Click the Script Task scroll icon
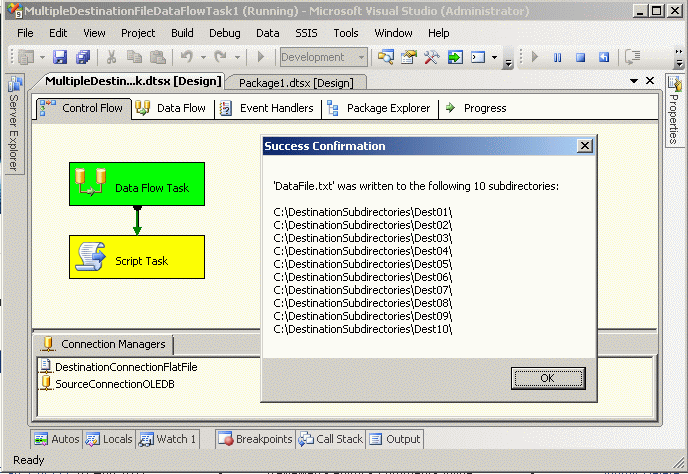This screenshot has width=688, height=474. [91, 256]
